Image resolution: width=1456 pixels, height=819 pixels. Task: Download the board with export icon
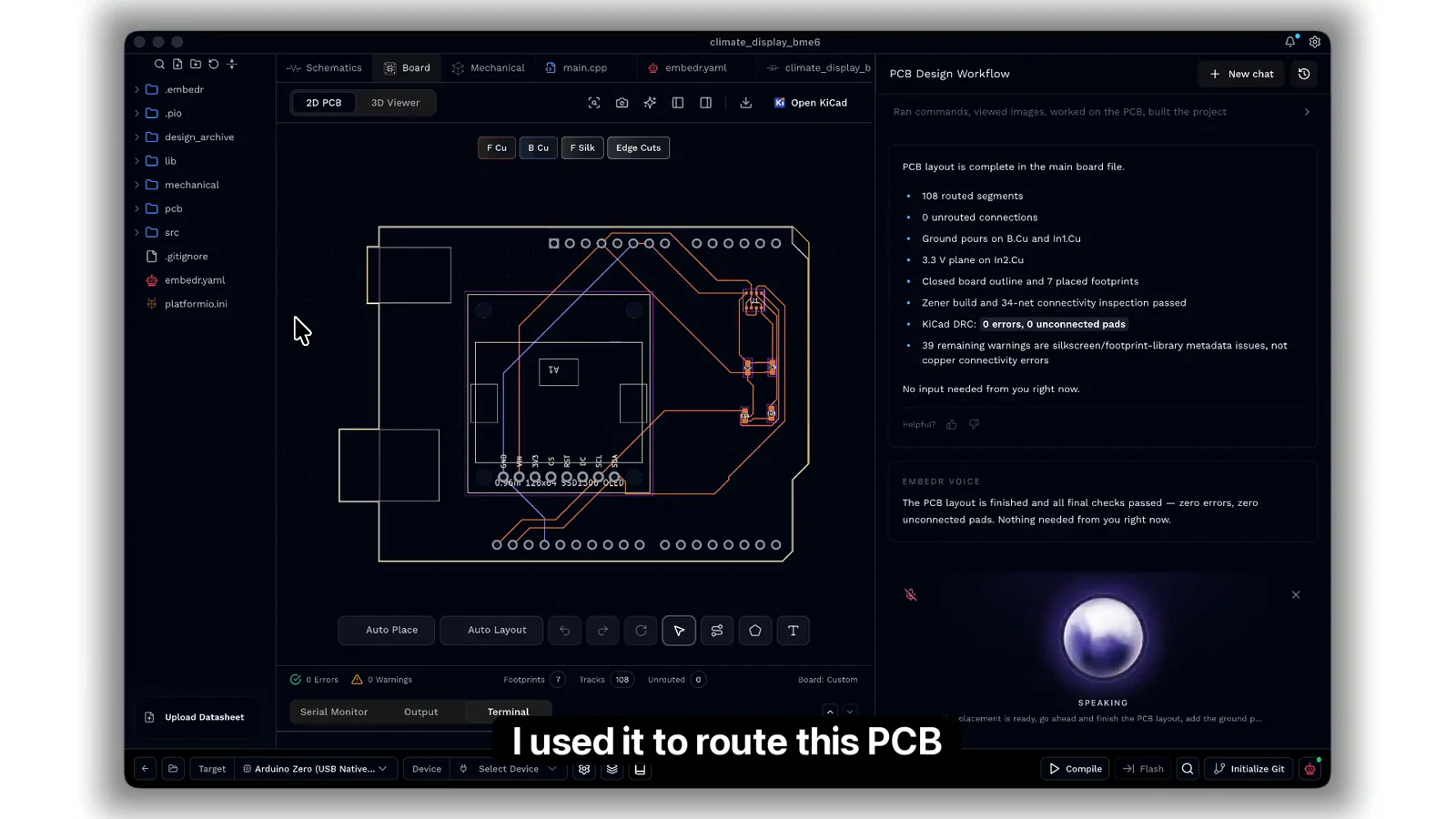[x=746, y=103]
